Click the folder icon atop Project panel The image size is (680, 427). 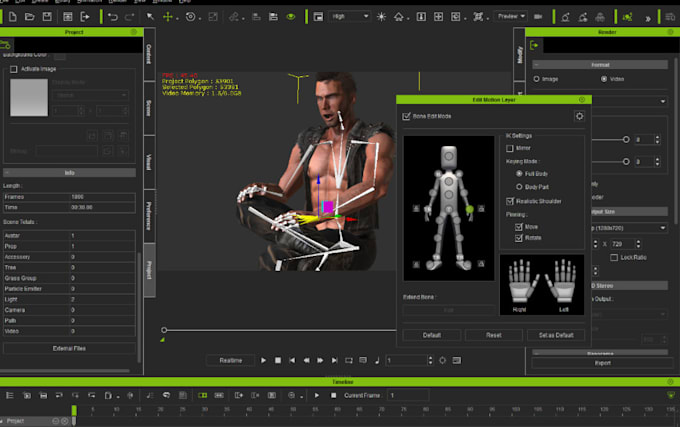6,45
